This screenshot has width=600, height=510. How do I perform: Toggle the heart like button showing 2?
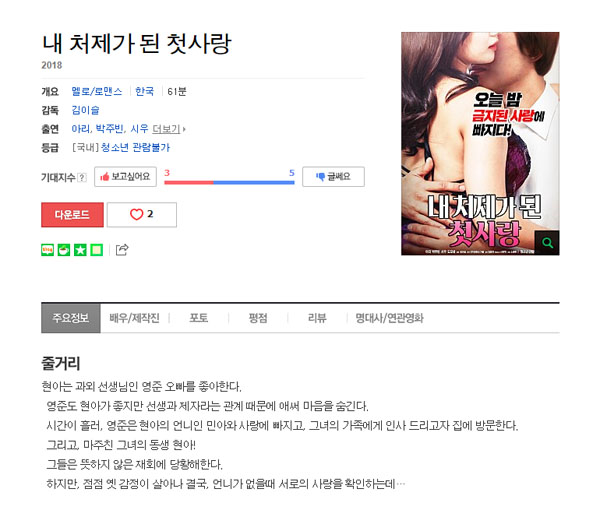point(142,215)
